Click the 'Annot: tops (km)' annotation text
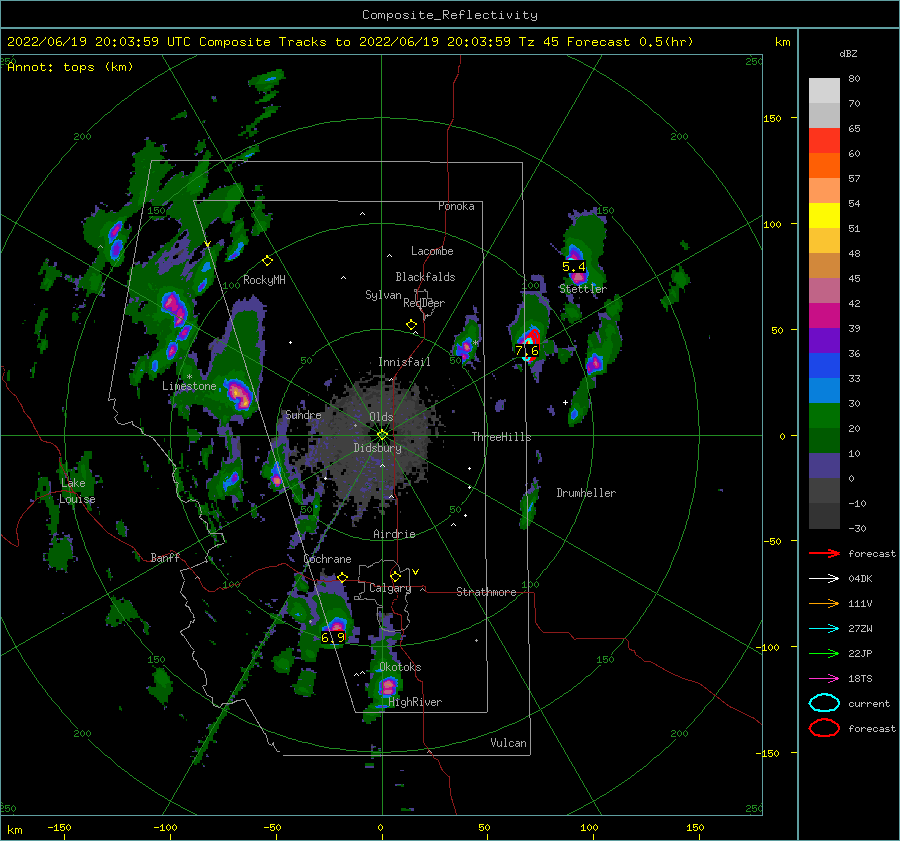The image size is (900, 841). (x=70, y=67)
